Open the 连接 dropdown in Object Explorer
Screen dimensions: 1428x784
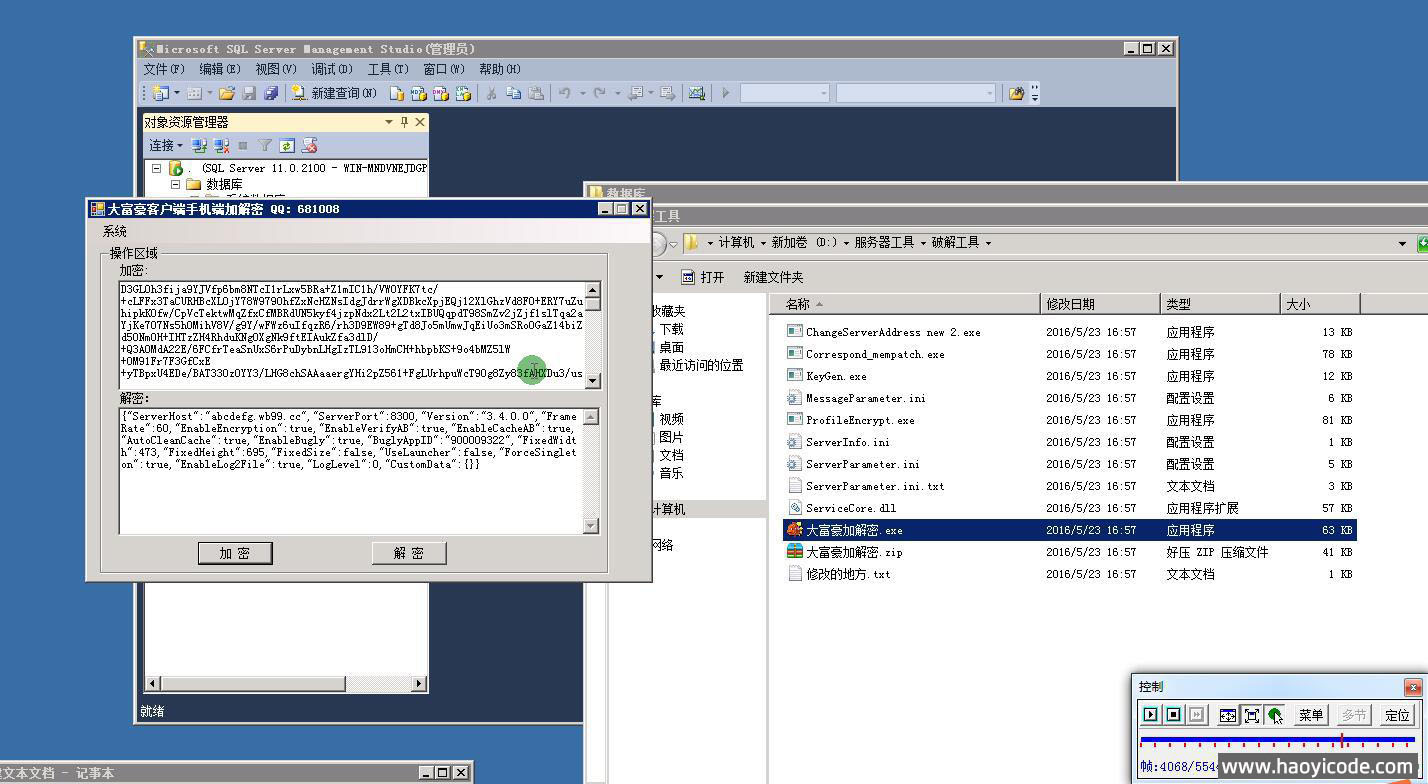[165, 146]
